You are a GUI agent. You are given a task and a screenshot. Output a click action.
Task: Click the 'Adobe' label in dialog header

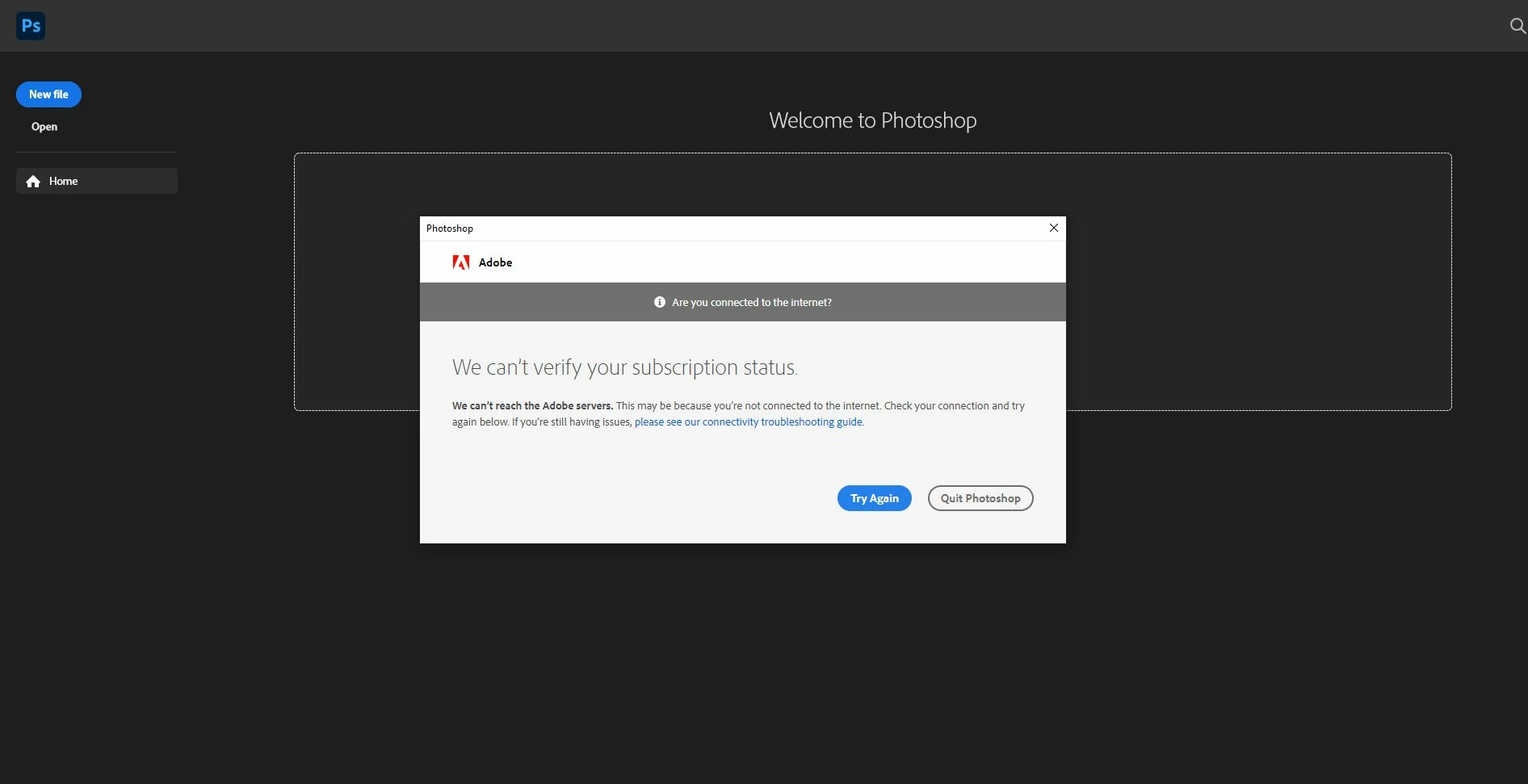click(x=495, y=262)
